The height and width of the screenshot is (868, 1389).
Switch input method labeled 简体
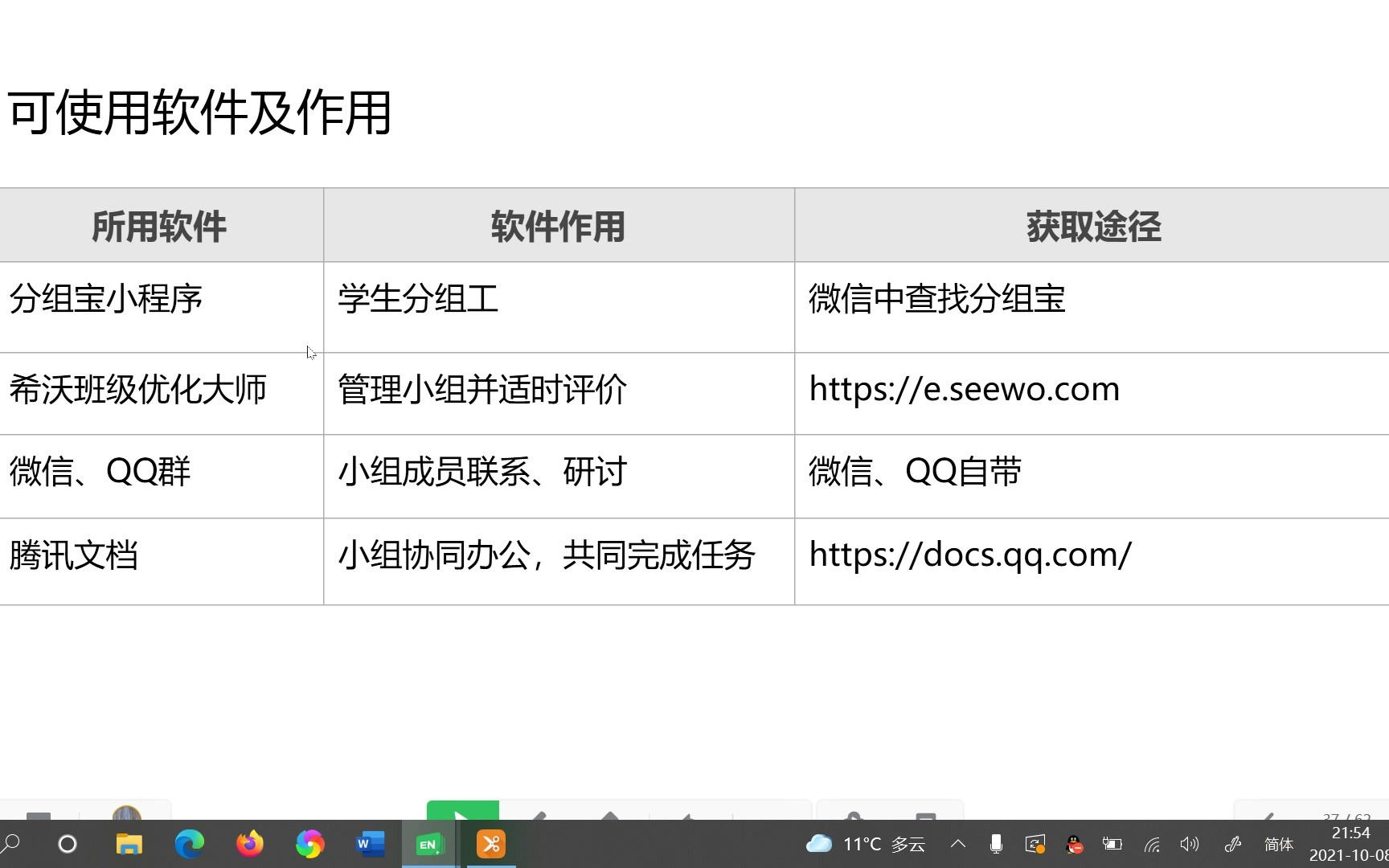(x=1279, y=844)
